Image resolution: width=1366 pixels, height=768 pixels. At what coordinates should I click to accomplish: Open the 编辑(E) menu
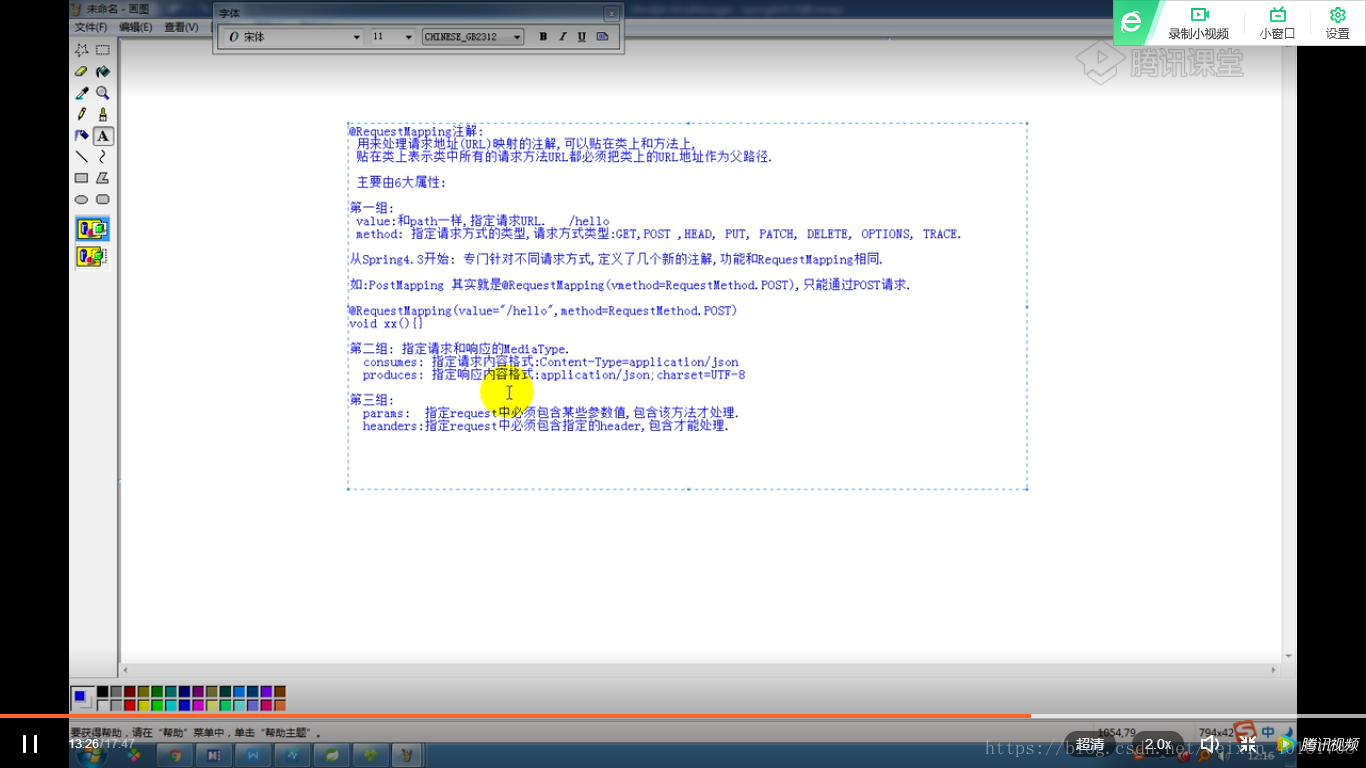tap(136, 27)
